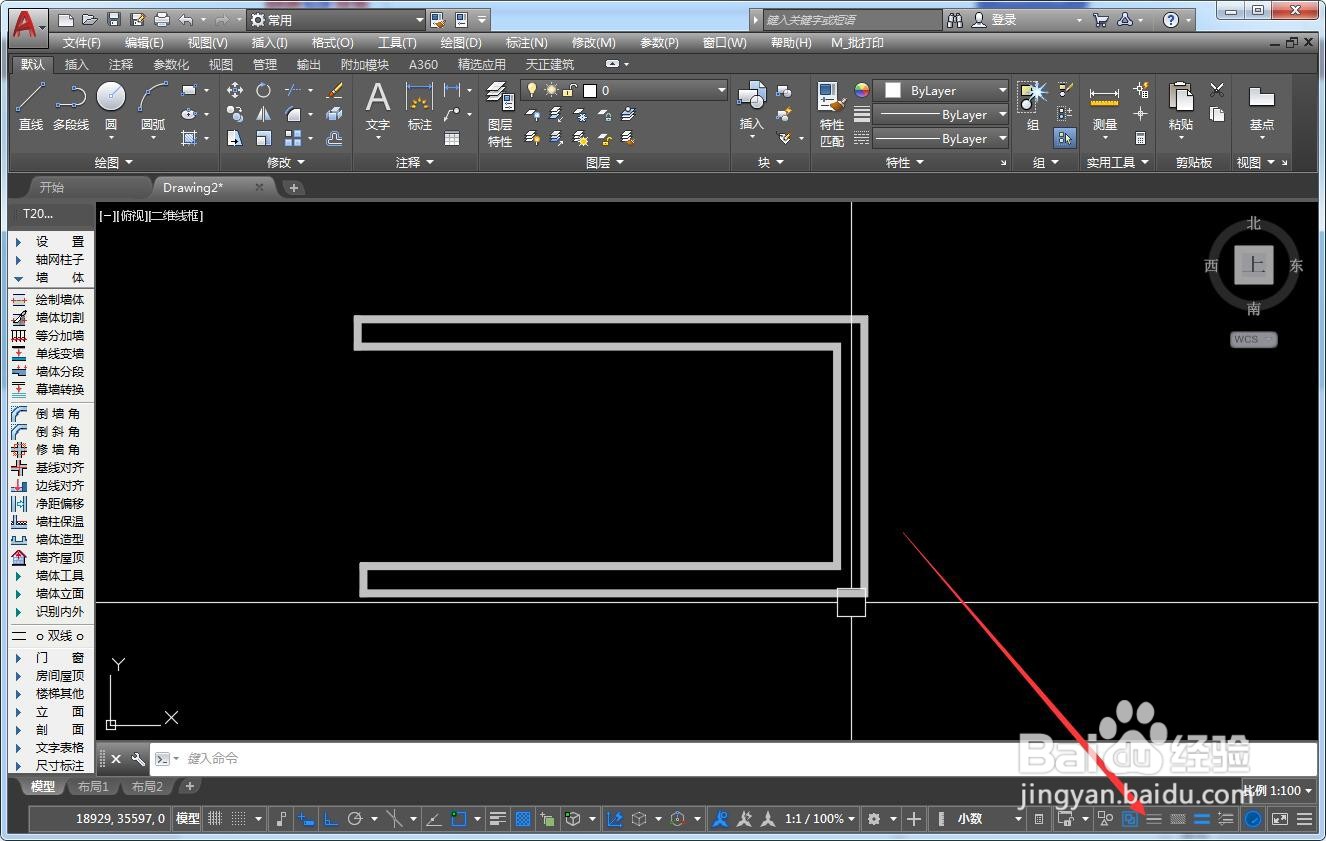Click the WCS button under view cube
Image resolution: width=1326 pixels, height=841 pixels.
click(1254, 339)
